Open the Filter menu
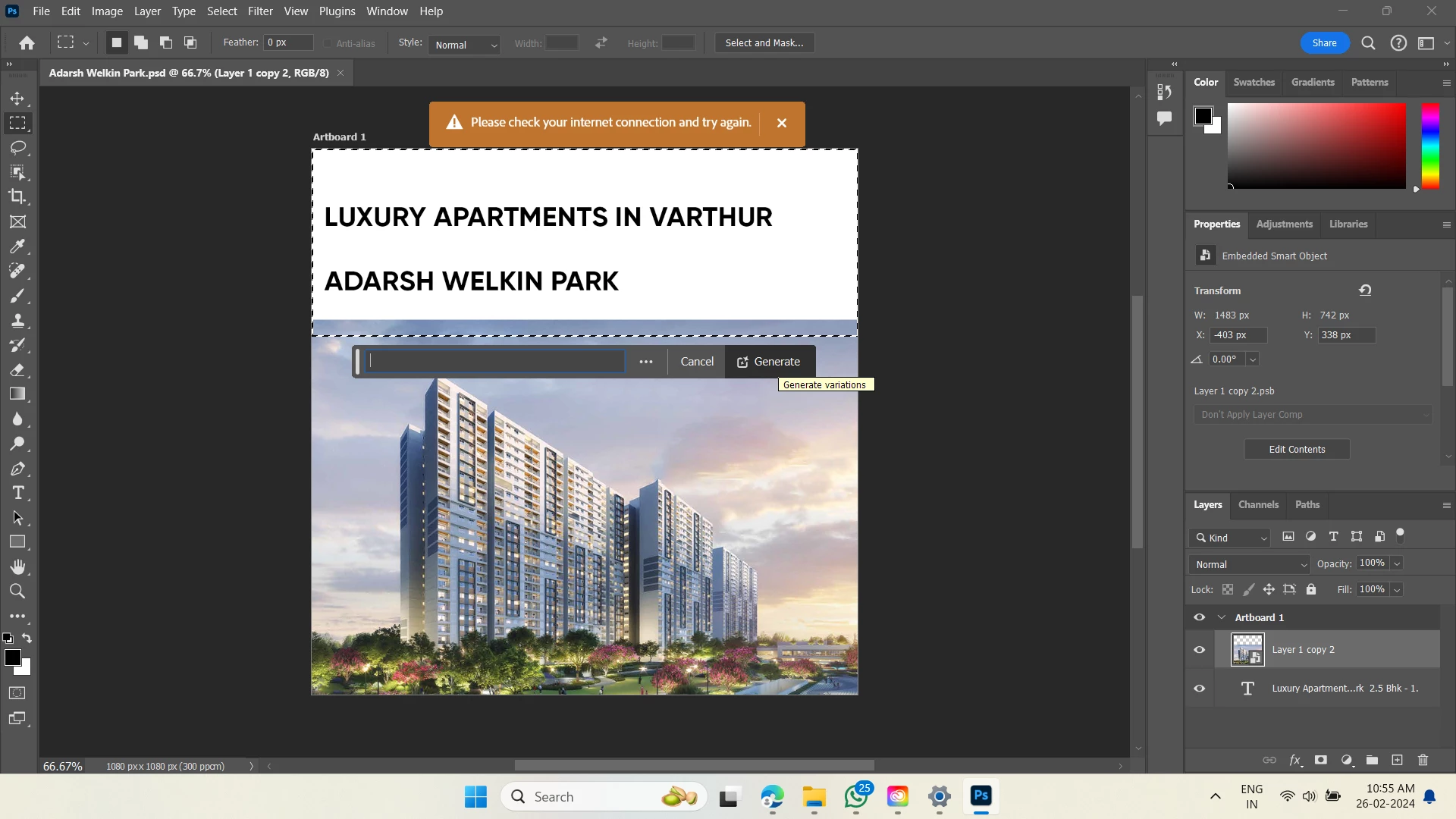 pos(260,11)
